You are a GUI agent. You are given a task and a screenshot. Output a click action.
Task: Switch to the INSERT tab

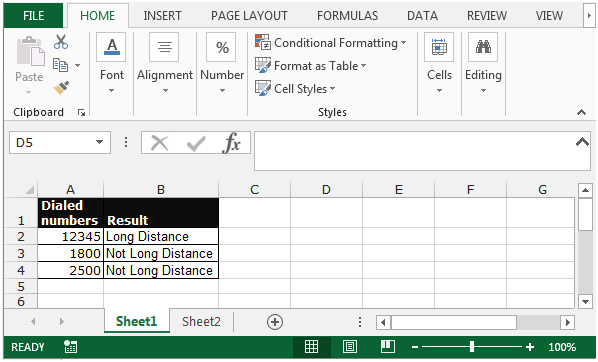pyautogui.click(x=162, y=16)
